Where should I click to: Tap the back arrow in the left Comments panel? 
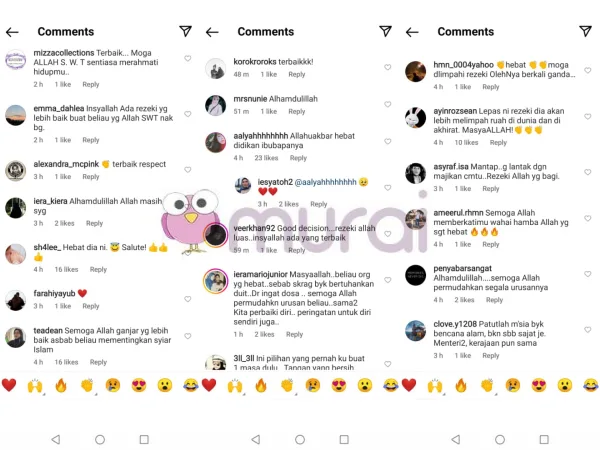click(x=12, y=32)
